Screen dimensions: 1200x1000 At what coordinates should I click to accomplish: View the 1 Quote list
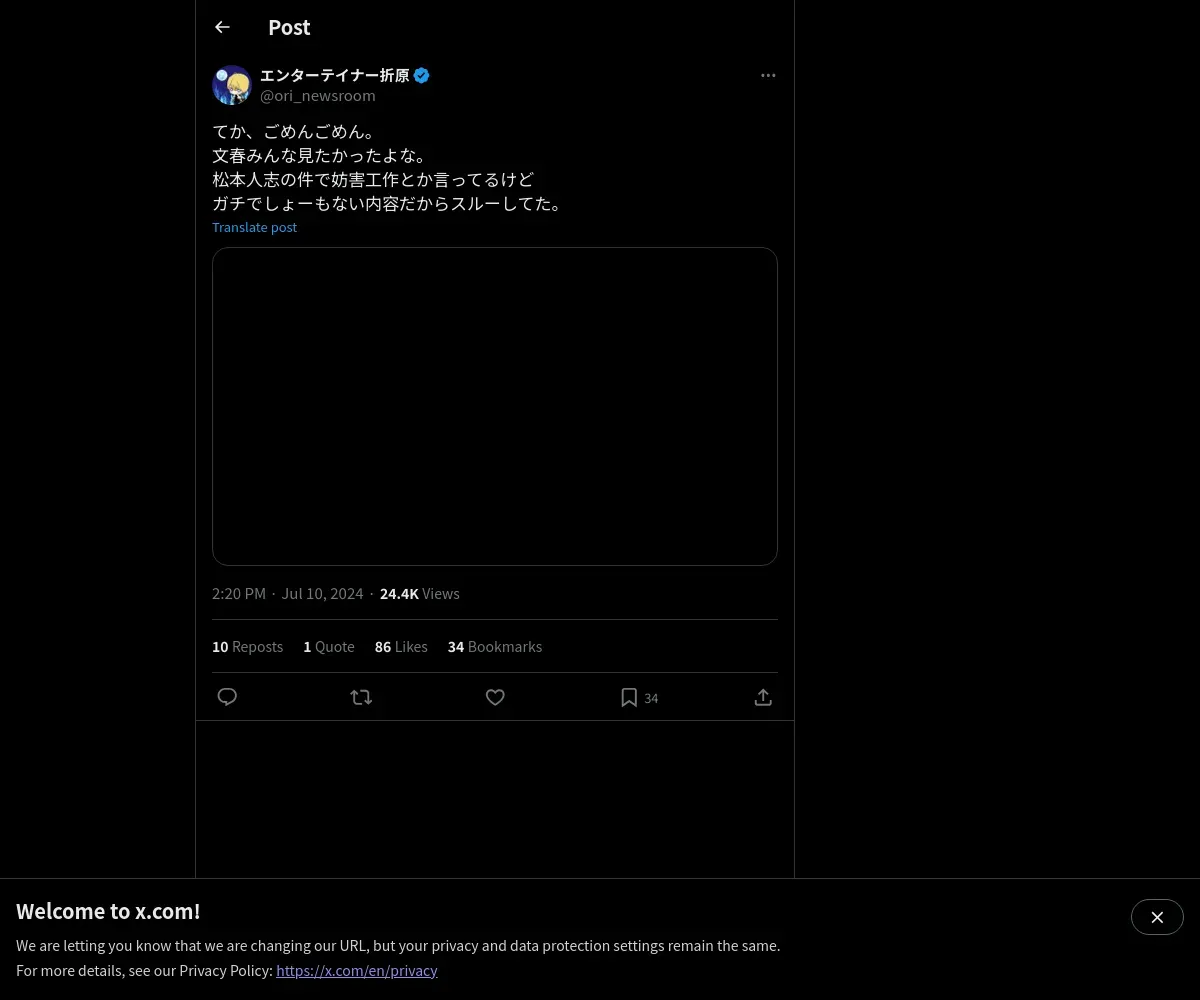click(329, 647)
